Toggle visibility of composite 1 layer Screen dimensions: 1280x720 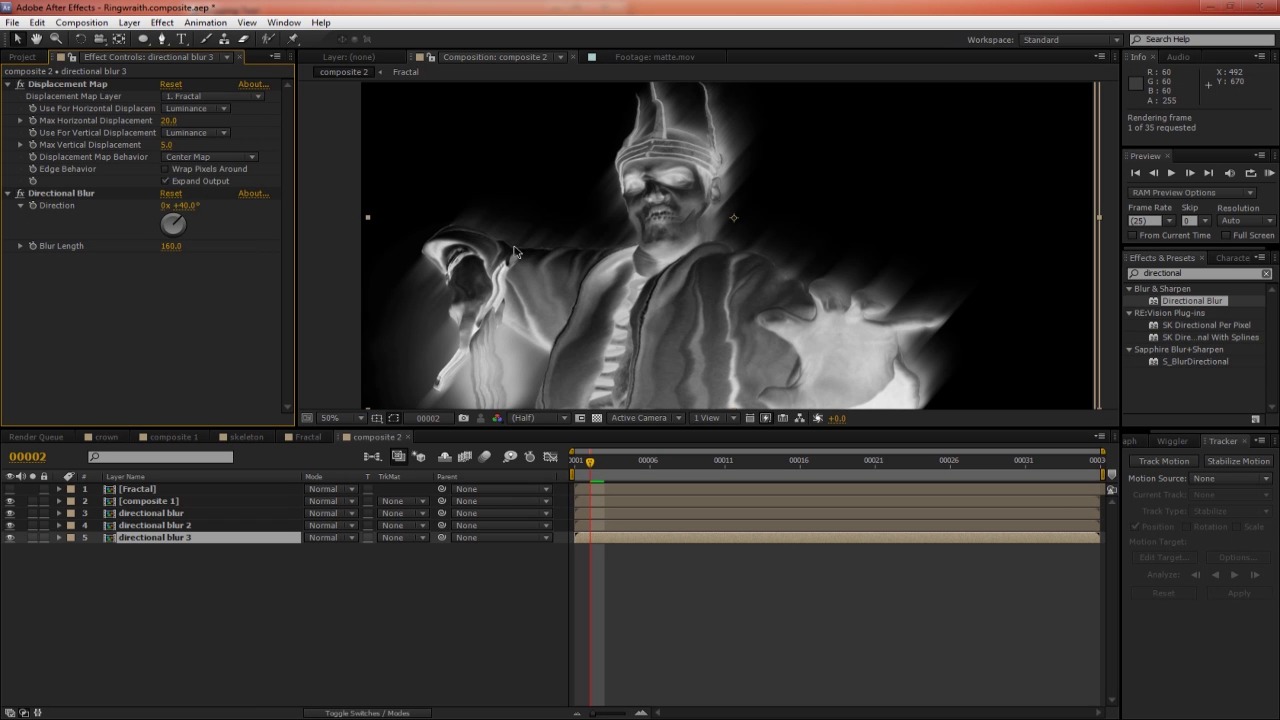coord(10,501)
